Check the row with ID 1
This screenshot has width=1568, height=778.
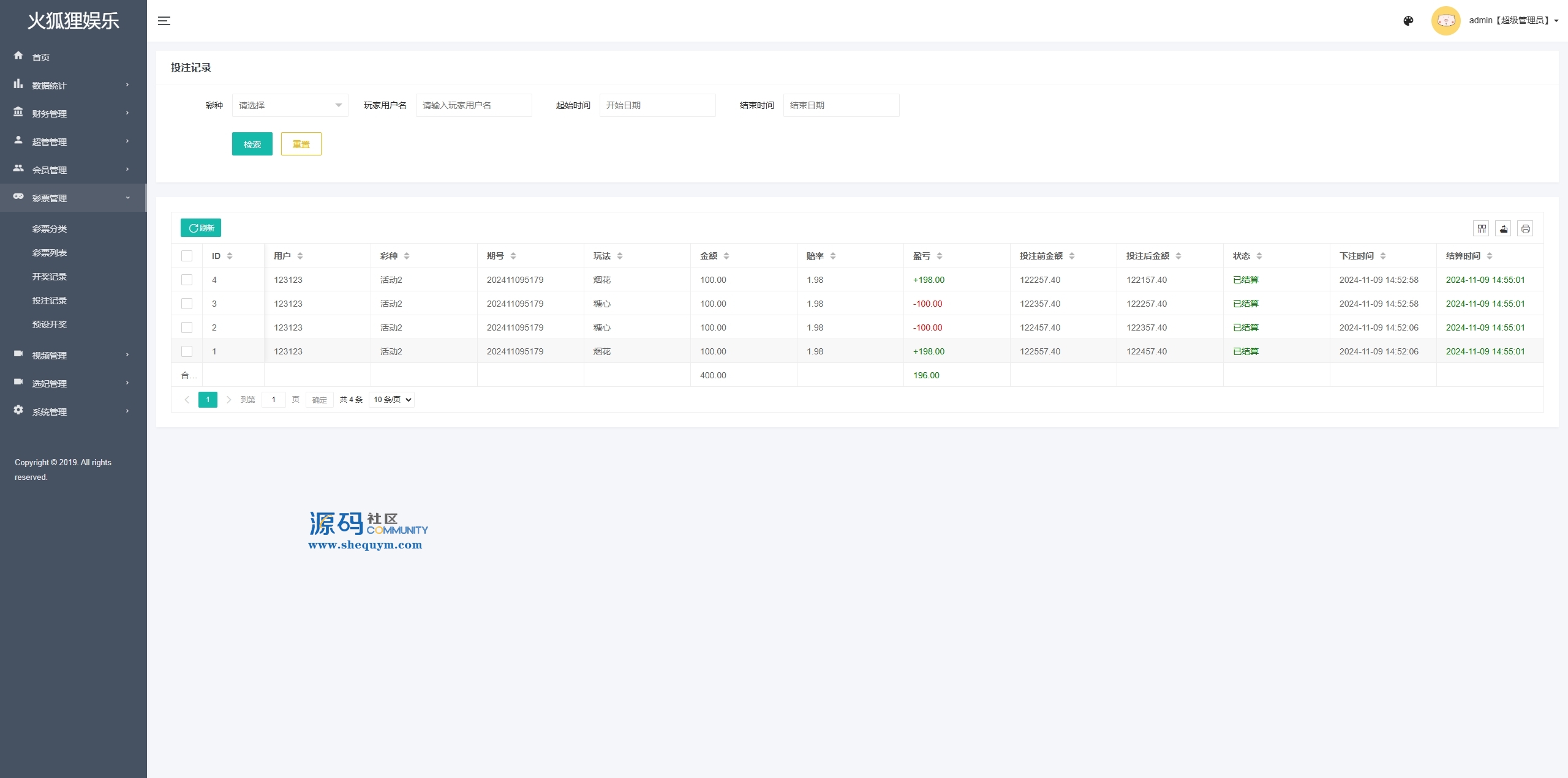click(187, 351)
